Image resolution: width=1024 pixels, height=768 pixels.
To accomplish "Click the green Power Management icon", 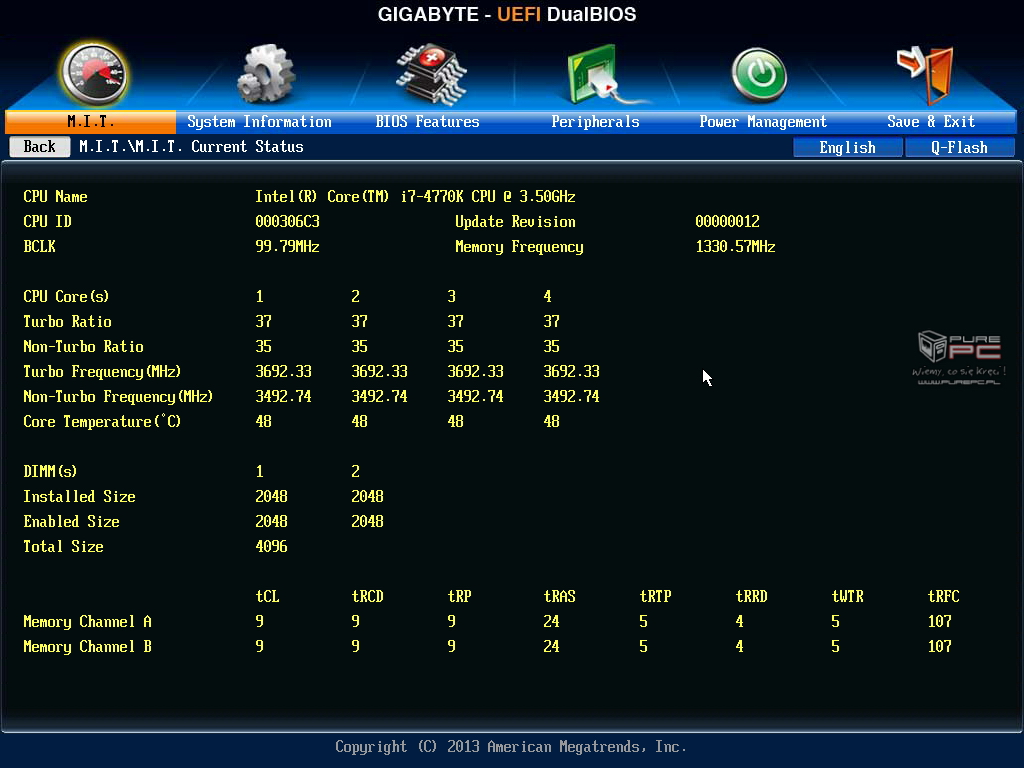I will point(759,75).
